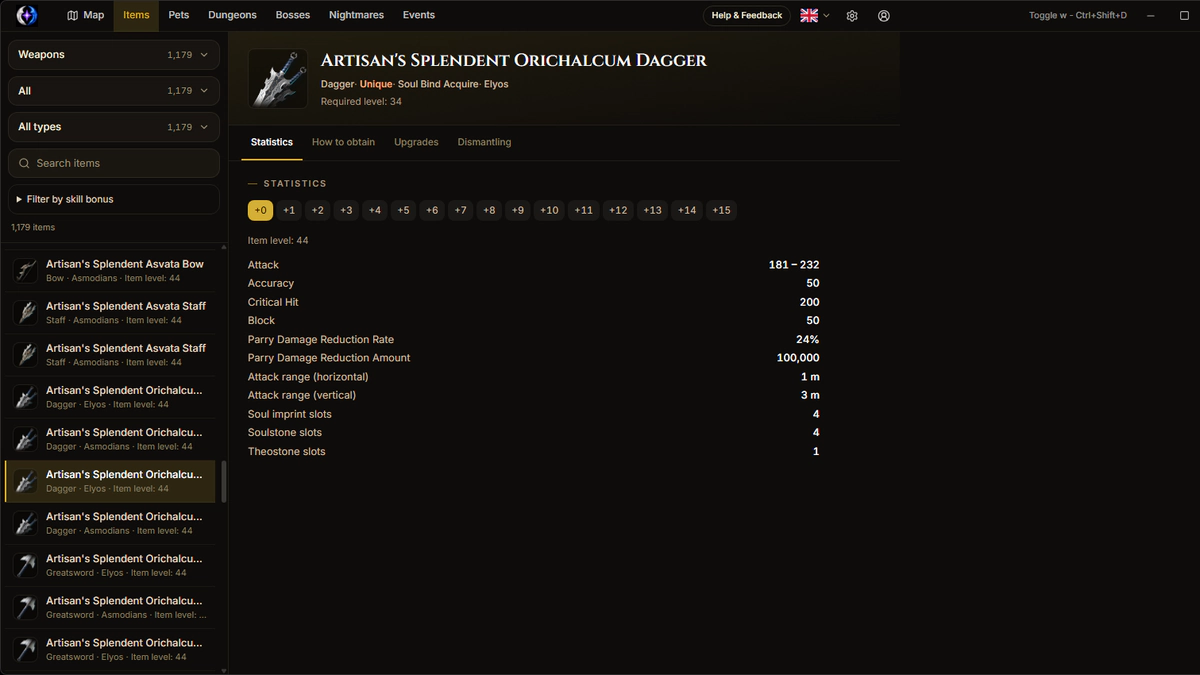Viewport: 1200px width, 675px height.
Task: Select the +10 enhancement level
Action: tap(549, 210)
